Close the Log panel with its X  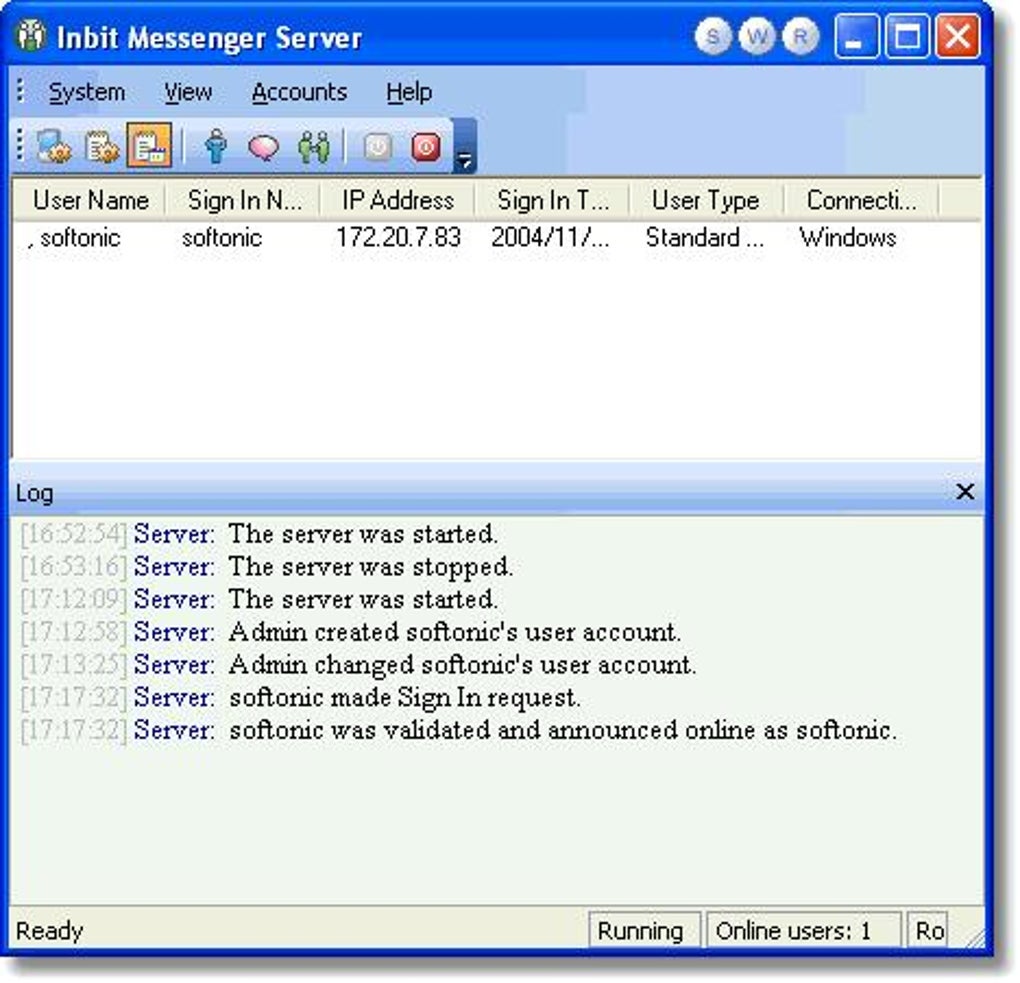(x=964, y=492)
